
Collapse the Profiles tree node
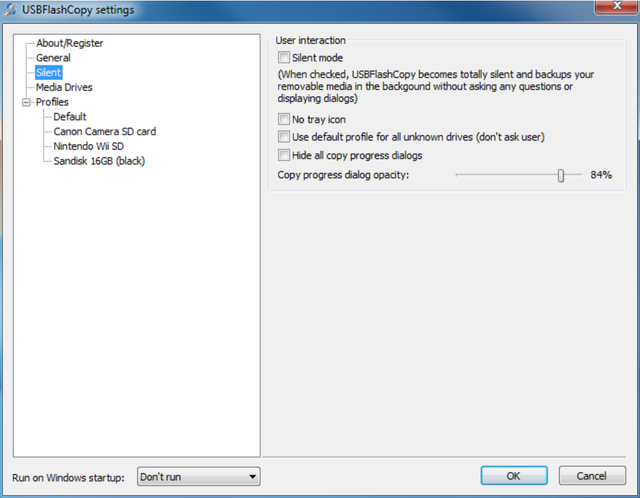(x=26, y=102)
